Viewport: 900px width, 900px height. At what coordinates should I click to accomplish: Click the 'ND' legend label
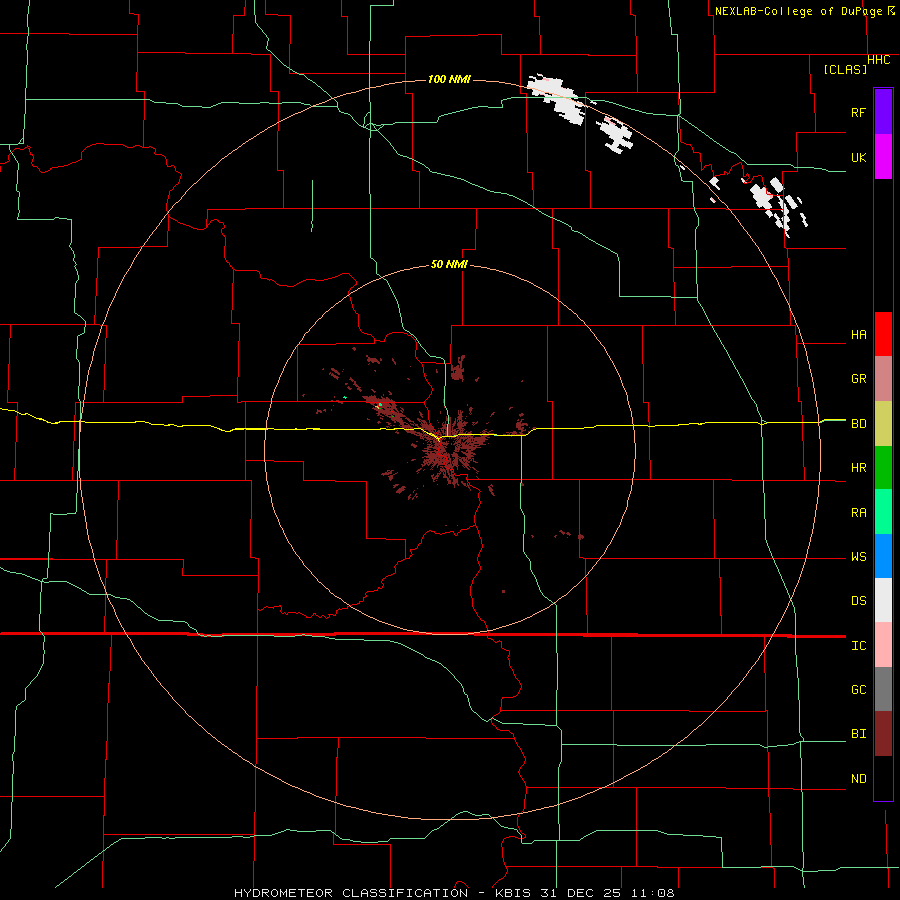tap(858, 779)
